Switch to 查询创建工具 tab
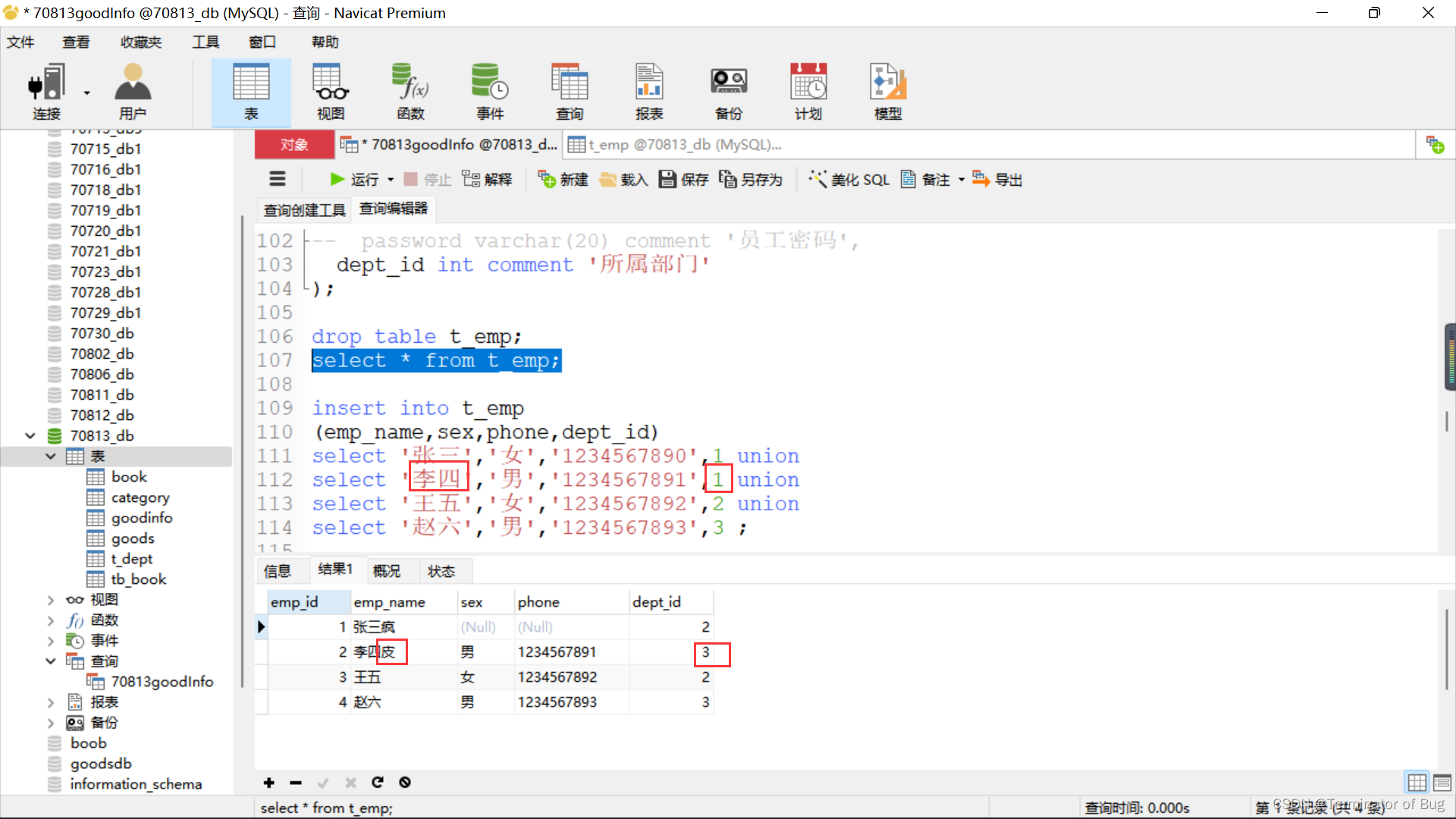 pyautogui.click(x=305, y=210)
